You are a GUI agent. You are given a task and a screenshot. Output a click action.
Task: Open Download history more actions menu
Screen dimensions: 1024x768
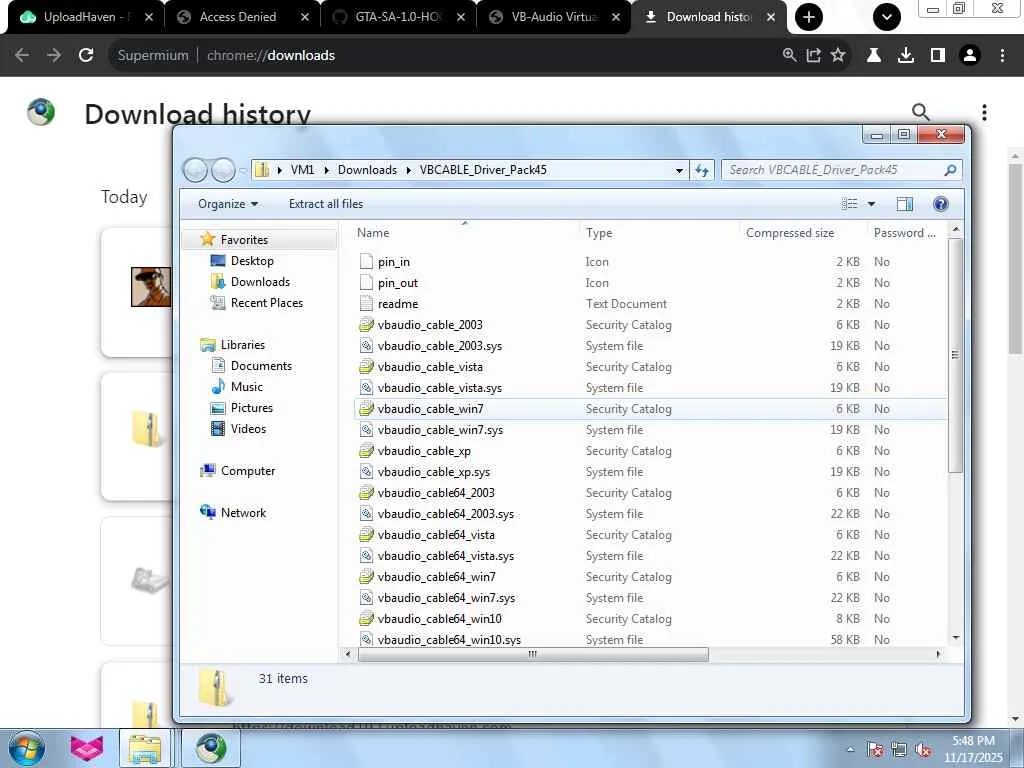(984, 112)
